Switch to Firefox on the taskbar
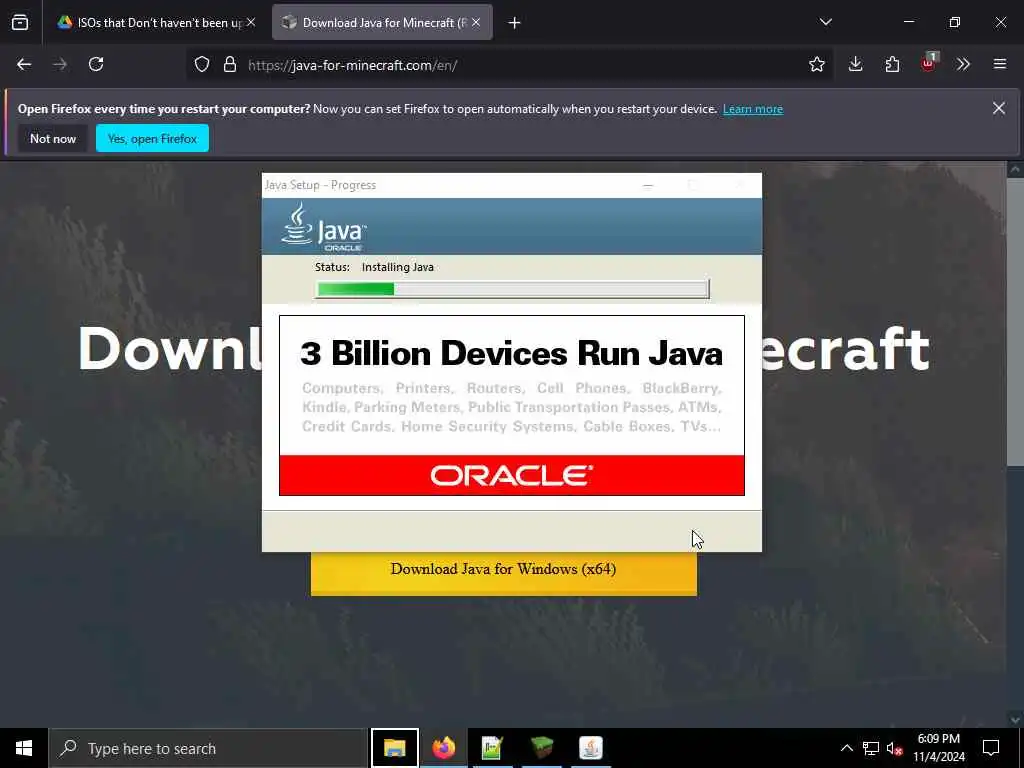The height and width of the screenshot is (768, 1024). pos(443,748)
